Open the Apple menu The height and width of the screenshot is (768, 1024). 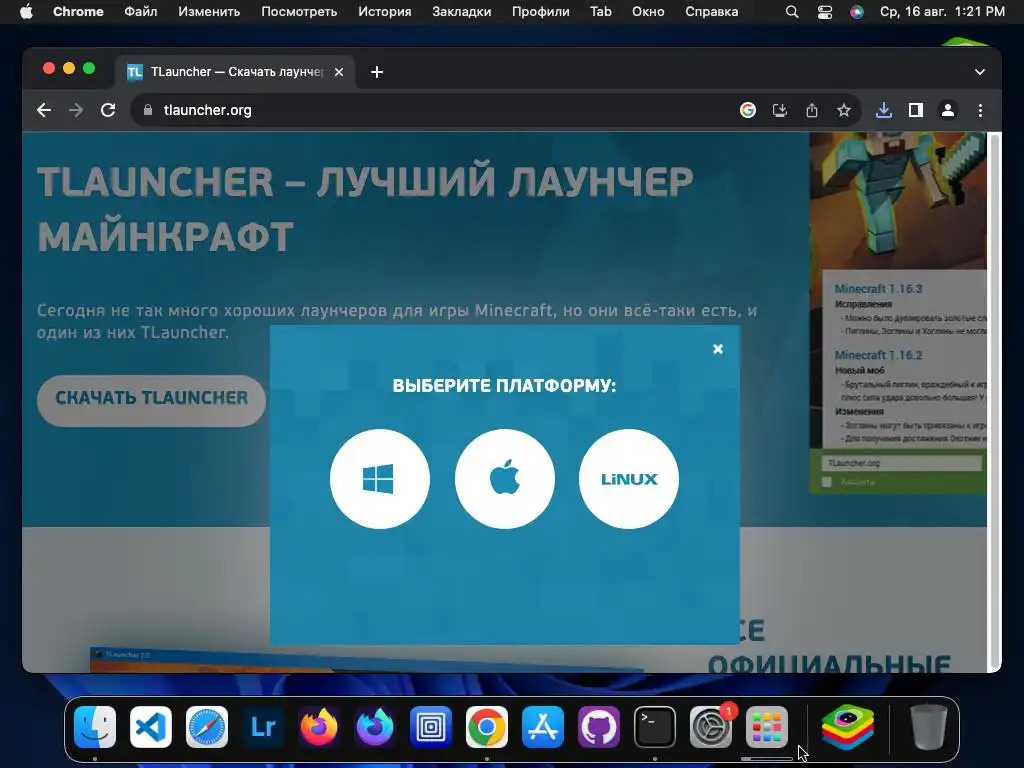26,12
